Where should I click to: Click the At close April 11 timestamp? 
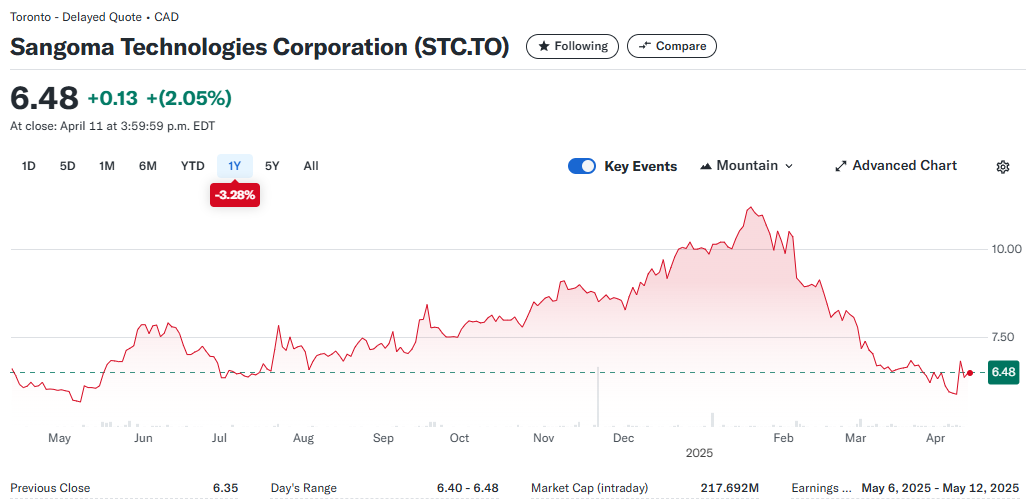112,126
